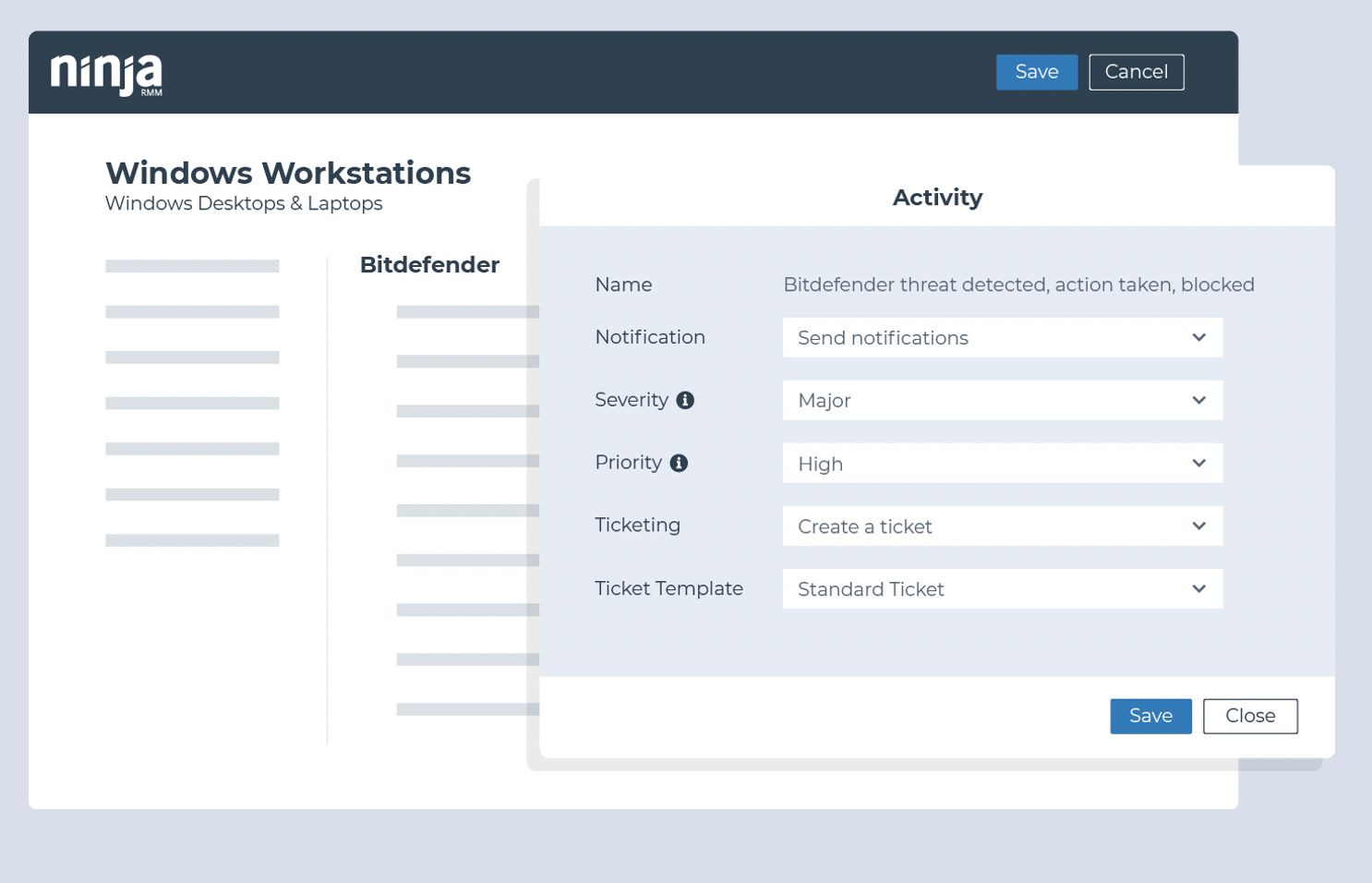Close the Activity dialog
1372x883 pixels.
(x=1249, y=716)
